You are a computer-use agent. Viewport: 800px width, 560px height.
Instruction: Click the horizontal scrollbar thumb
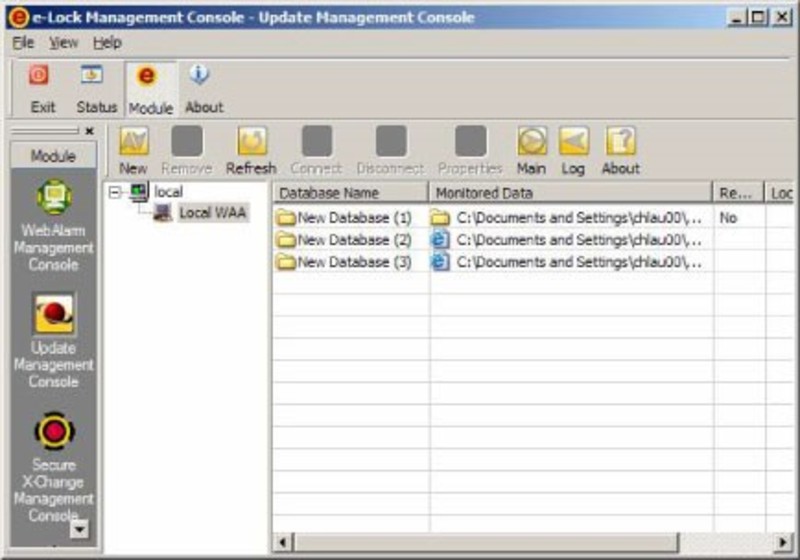[486, 542]
